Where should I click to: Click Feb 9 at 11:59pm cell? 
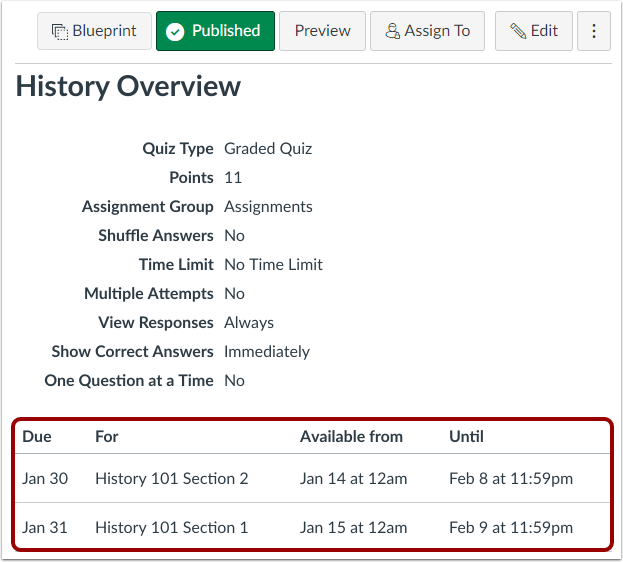(511, 528)
